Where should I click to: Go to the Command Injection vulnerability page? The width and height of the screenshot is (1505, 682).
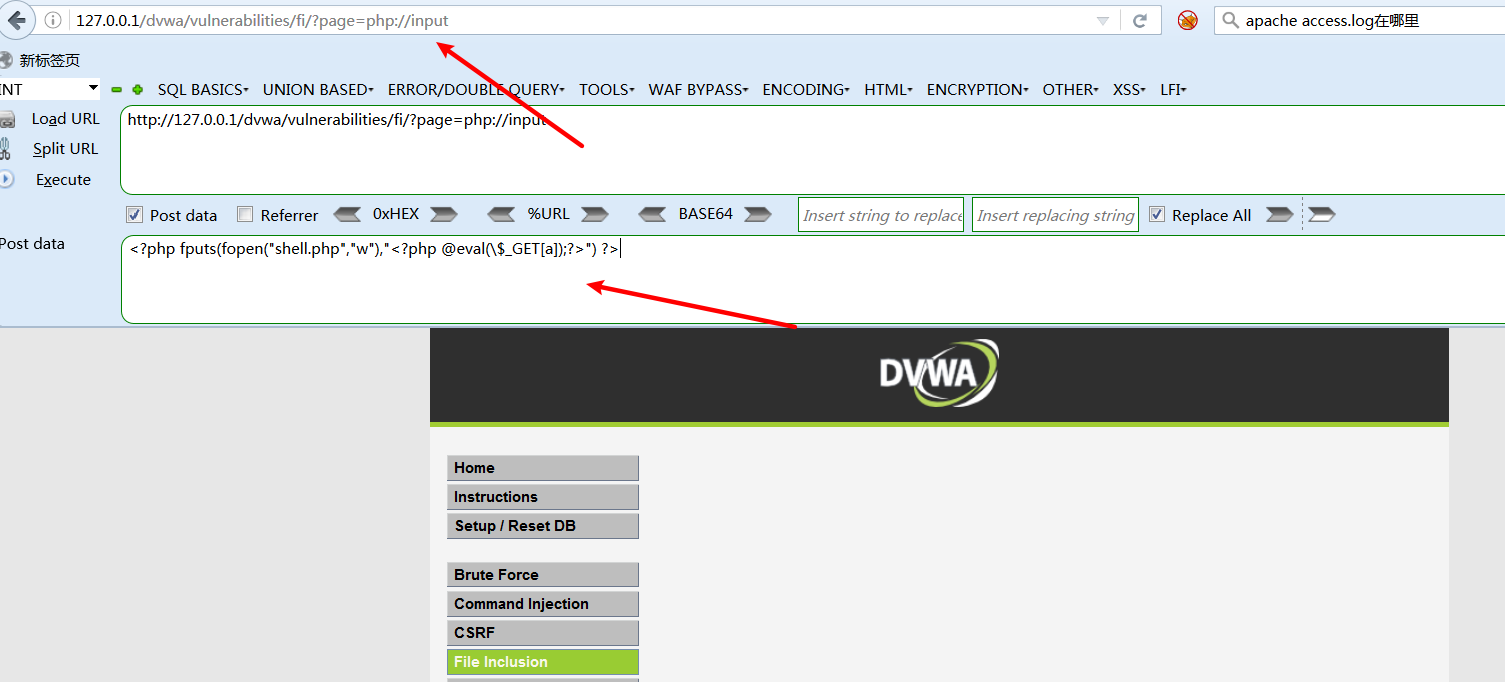[542, 604]
